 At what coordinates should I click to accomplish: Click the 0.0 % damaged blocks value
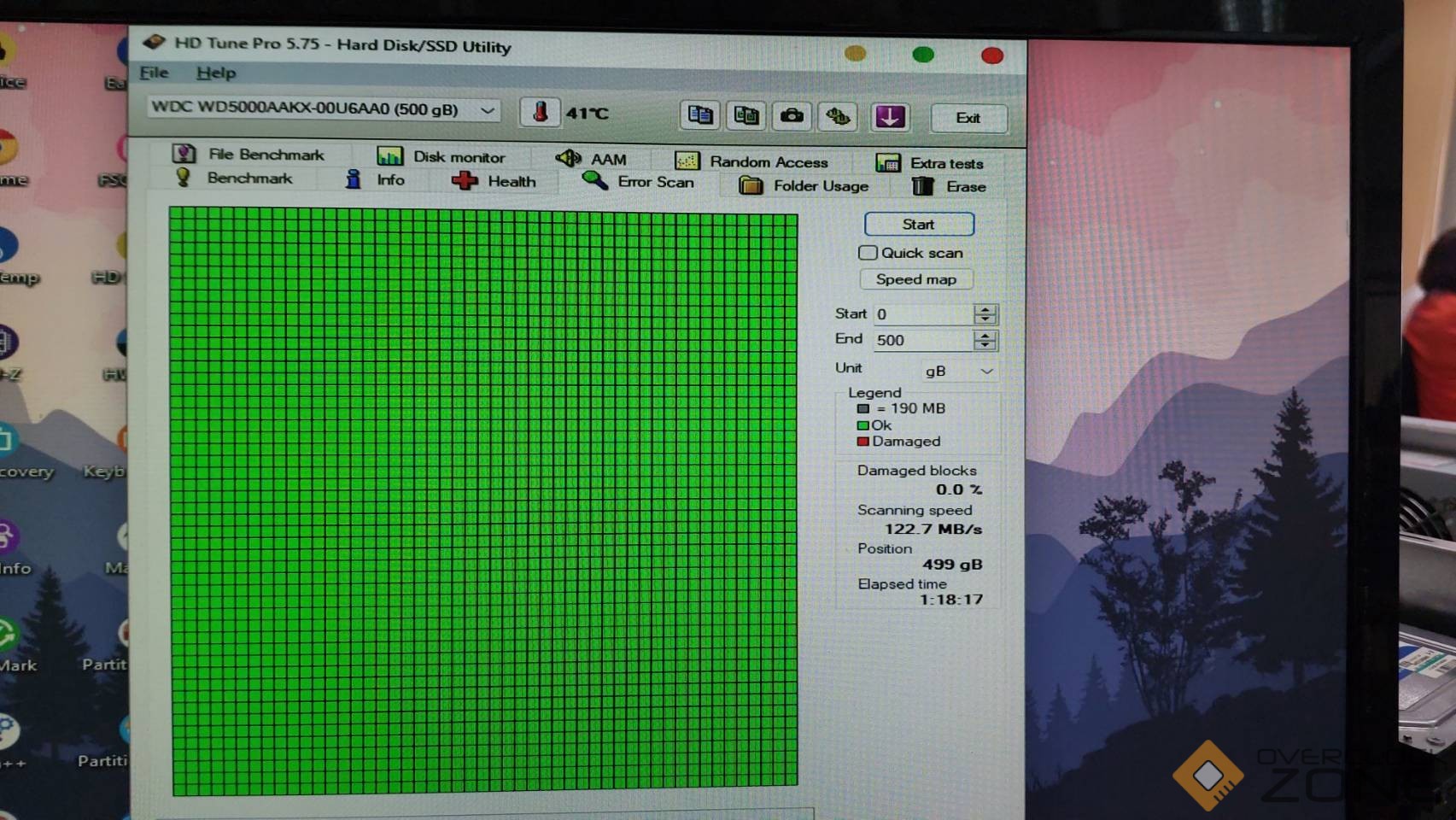point(959,489)
